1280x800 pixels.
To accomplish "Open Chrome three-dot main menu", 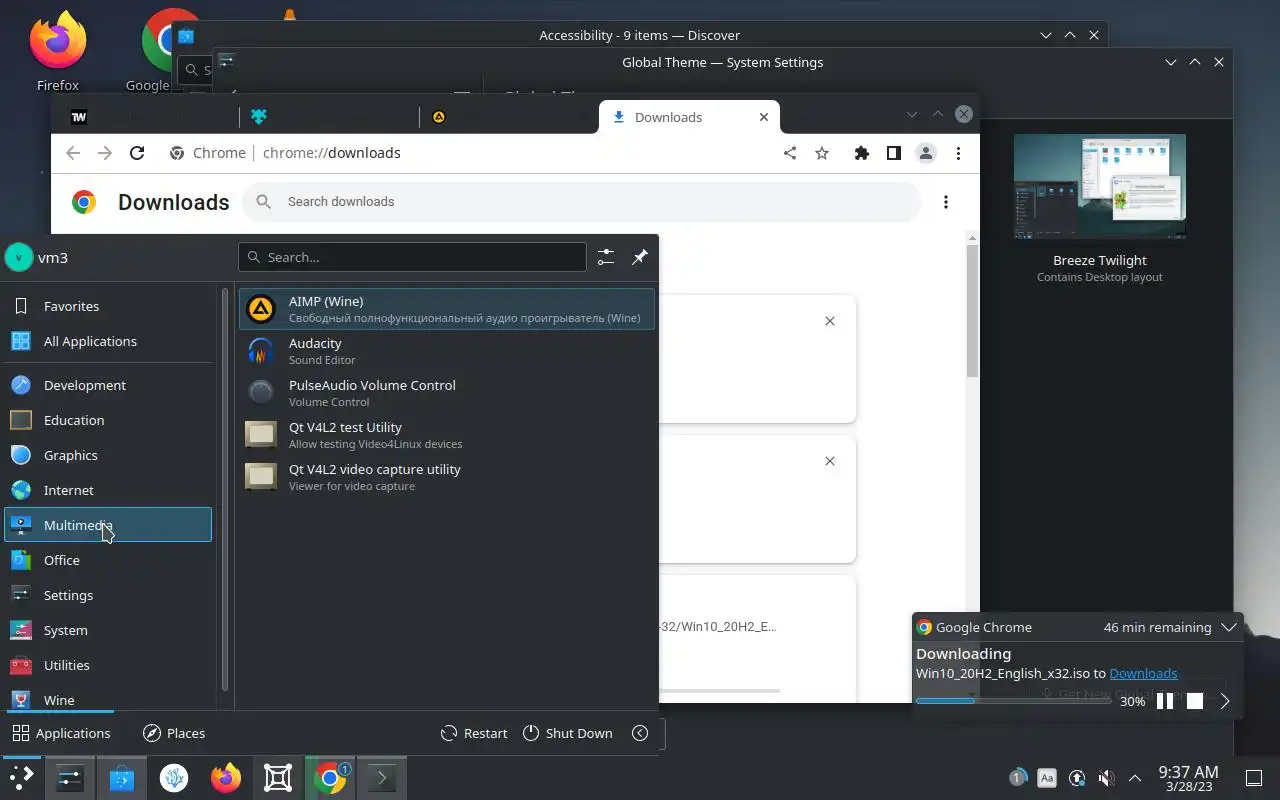I will pos(958,153).
